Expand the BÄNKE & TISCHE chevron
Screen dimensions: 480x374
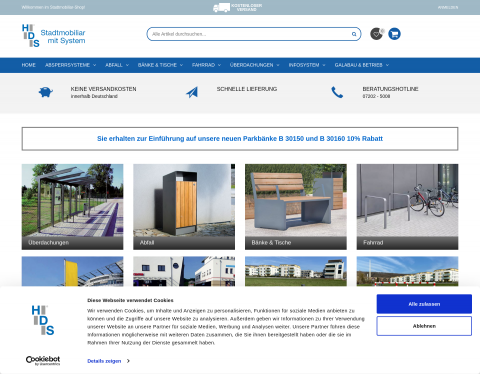[181, 65]
